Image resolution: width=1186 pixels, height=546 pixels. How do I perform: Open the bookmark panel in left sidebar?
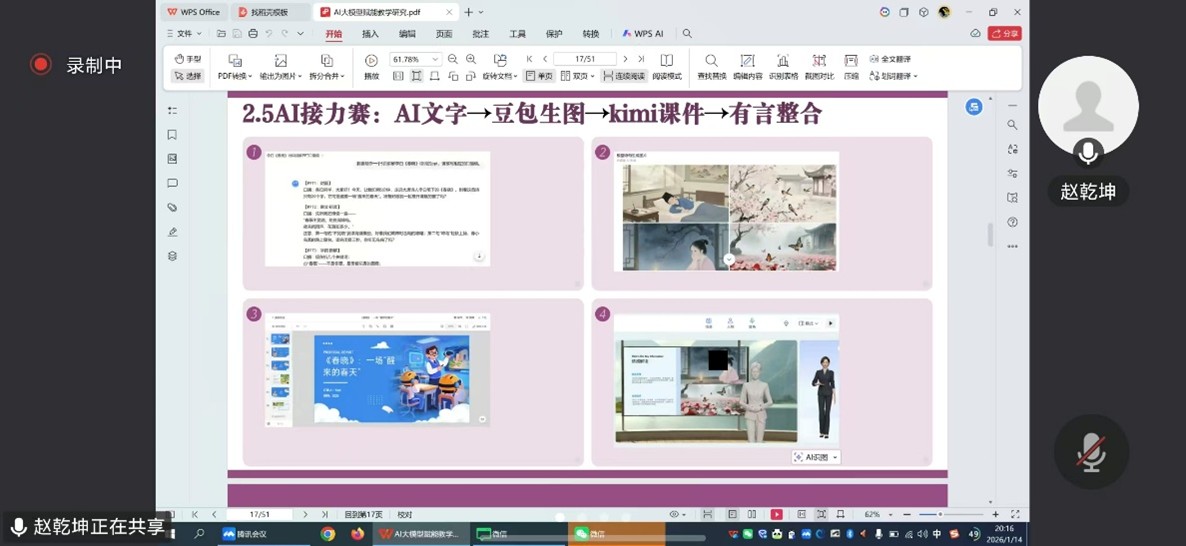[172, 135]
